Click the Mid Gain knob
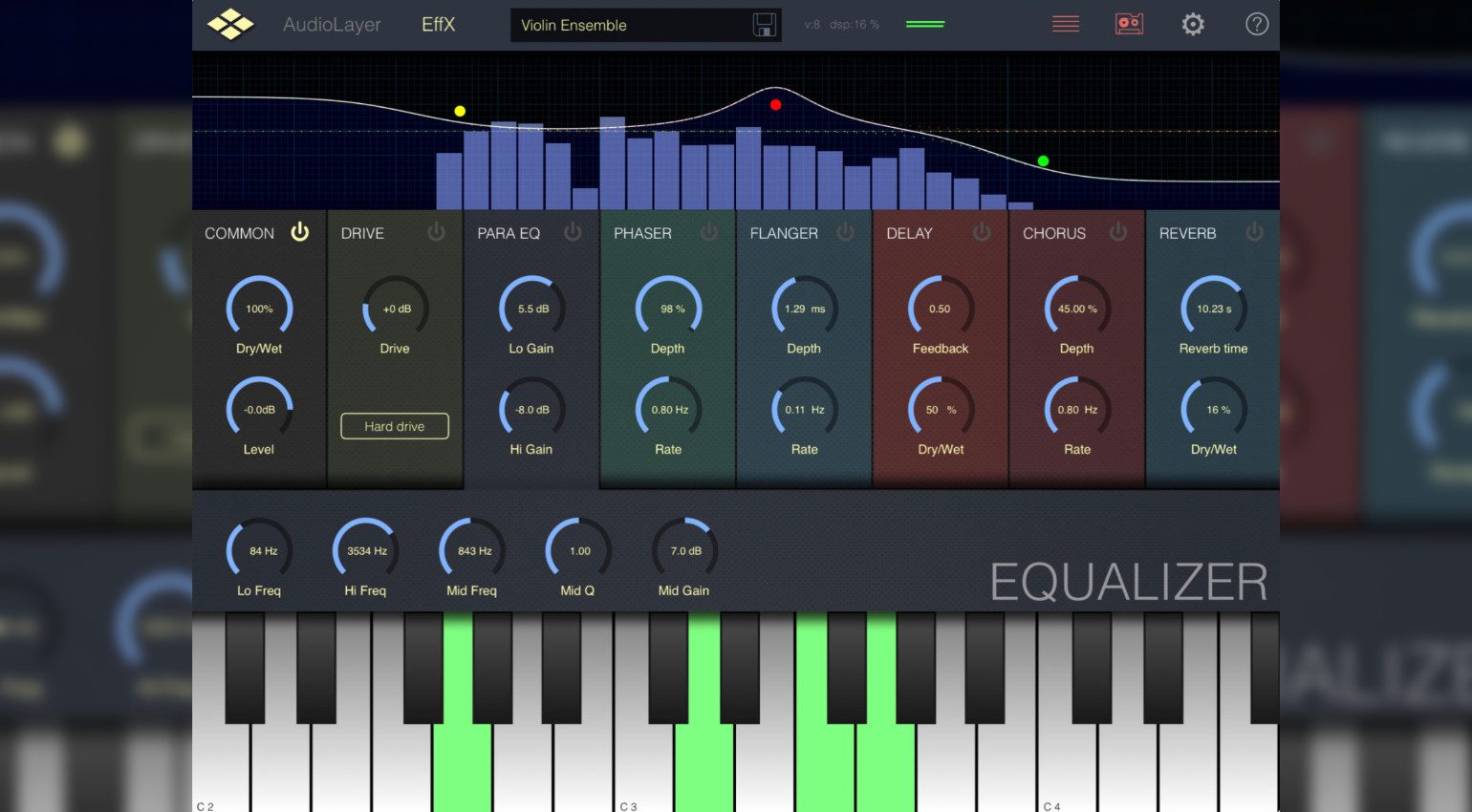This screenshot has width=1472, height=812. (684, 550)
